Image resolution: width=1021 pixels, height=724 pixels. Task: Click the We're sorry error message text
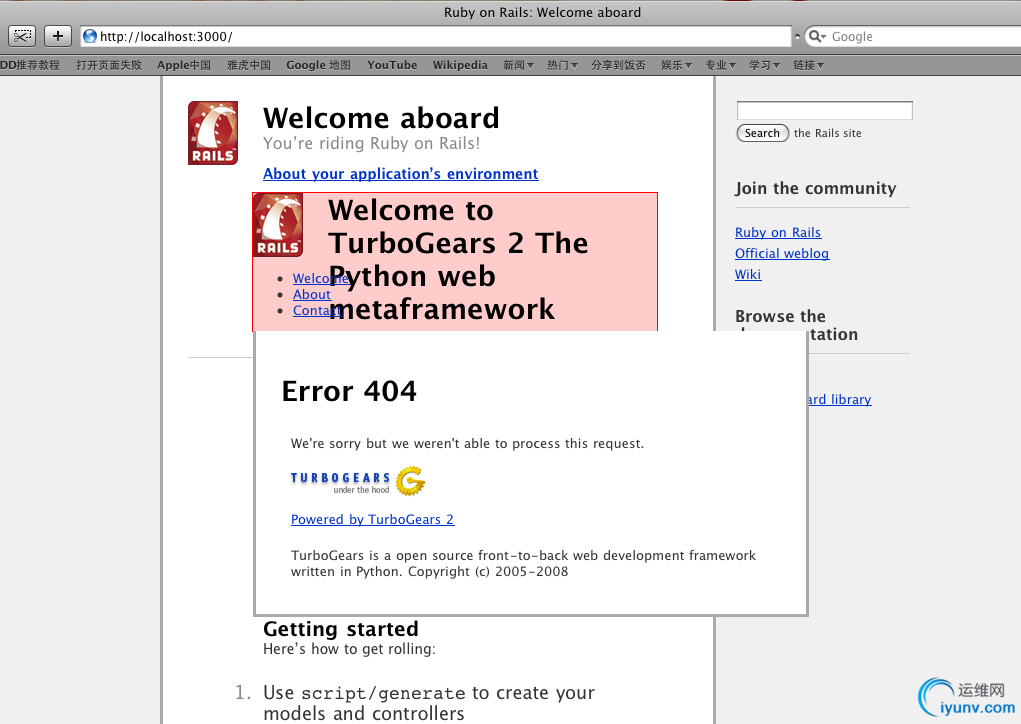pos(468,443)
